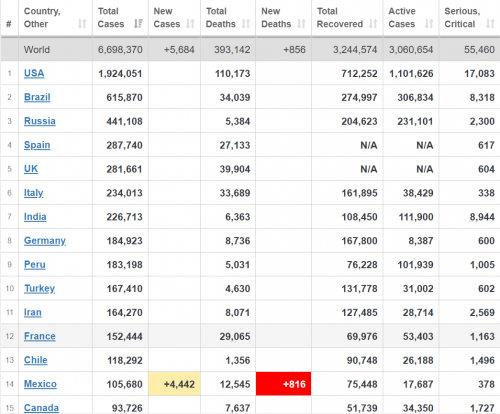Sort by New Deaths arrows icon
Image resolution: width=500 pixels, height=414 pixels.
tap(301, 24)
